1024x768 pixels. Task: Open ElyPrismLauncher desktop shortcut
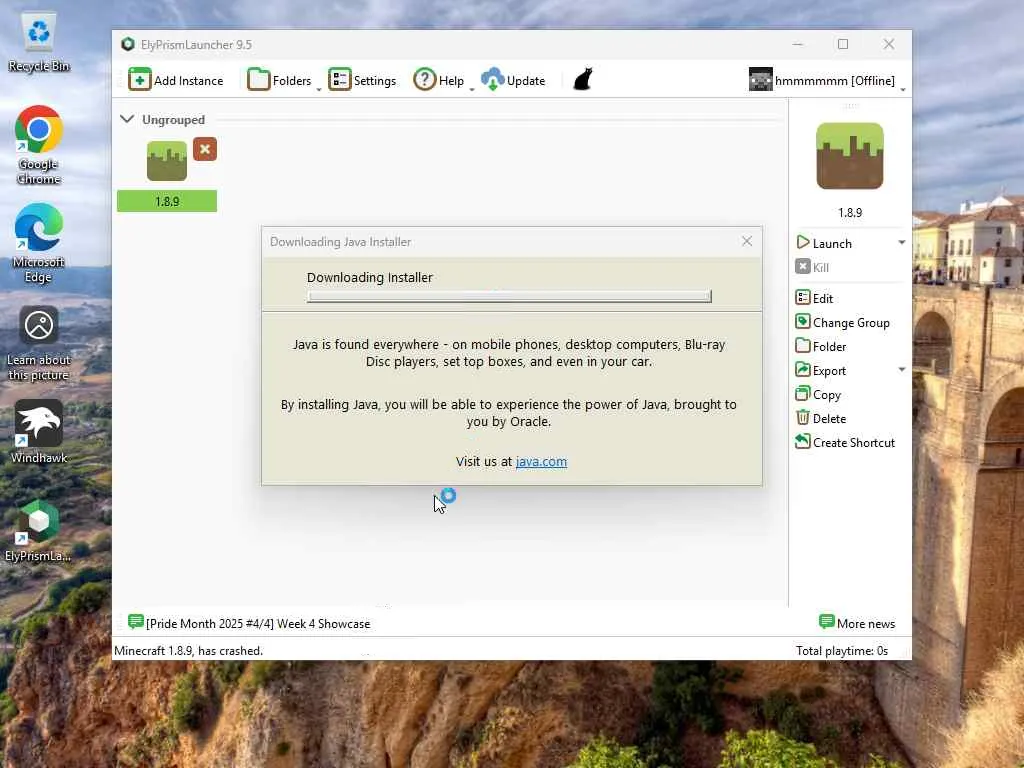point(39,531)
